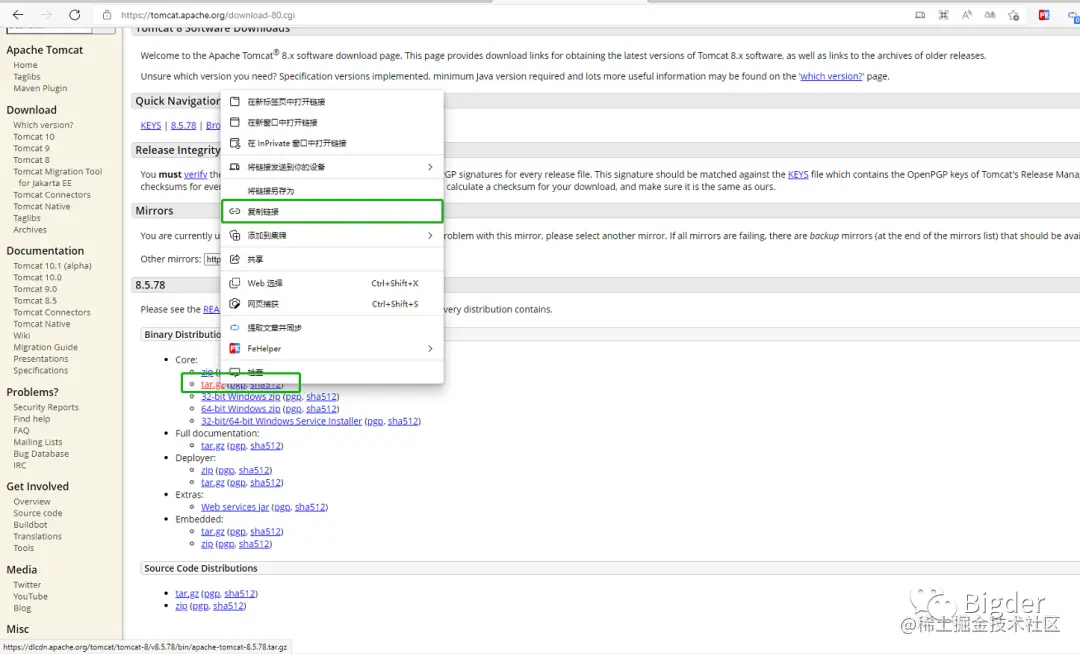Screen dimensions: 1080x654
Task: Click the add-to-collections icon in the context menu
Action: pos(235,235)
